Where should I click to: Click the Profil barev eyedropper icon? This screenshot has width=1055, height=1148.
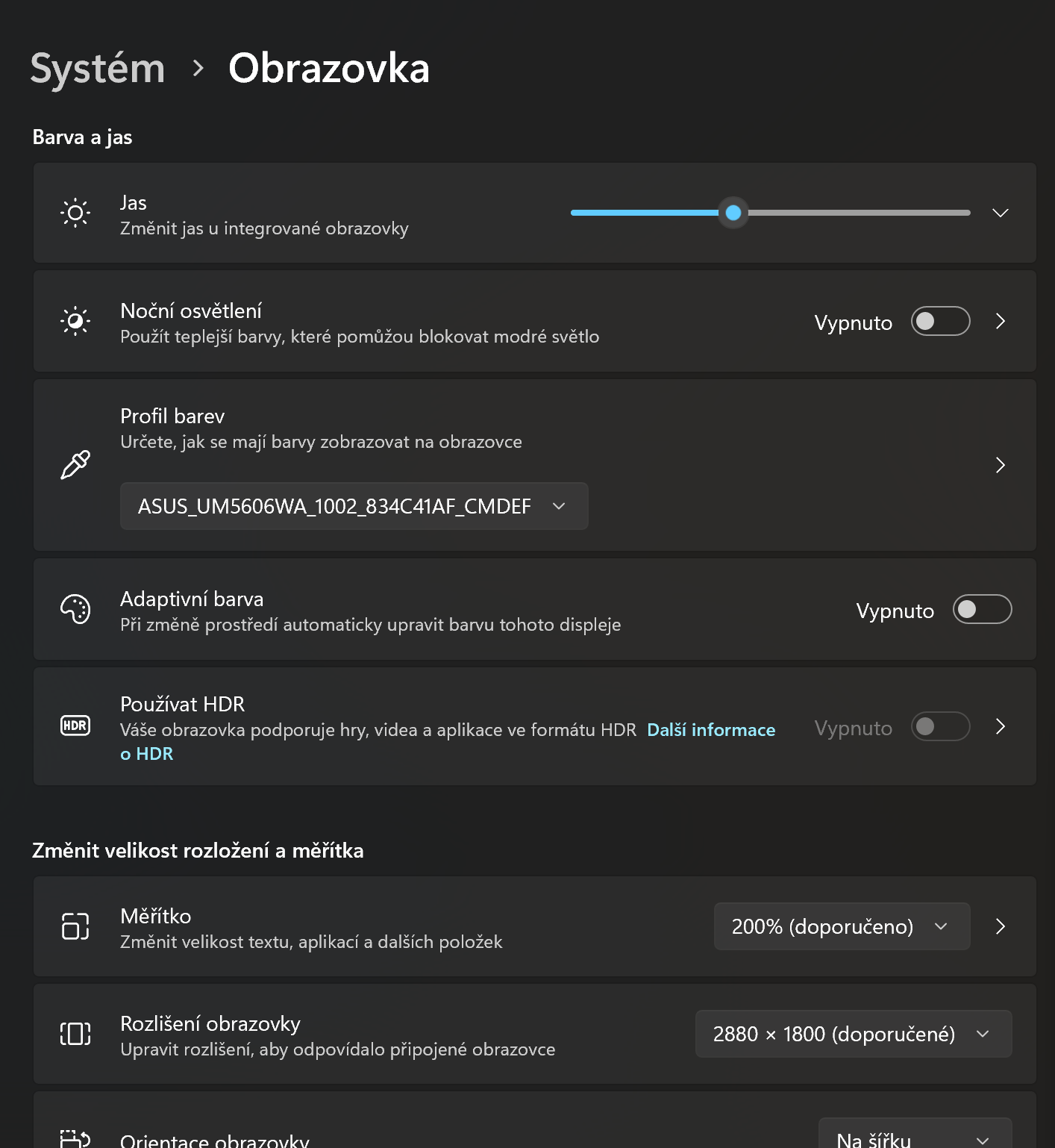[x=75, y=464]
